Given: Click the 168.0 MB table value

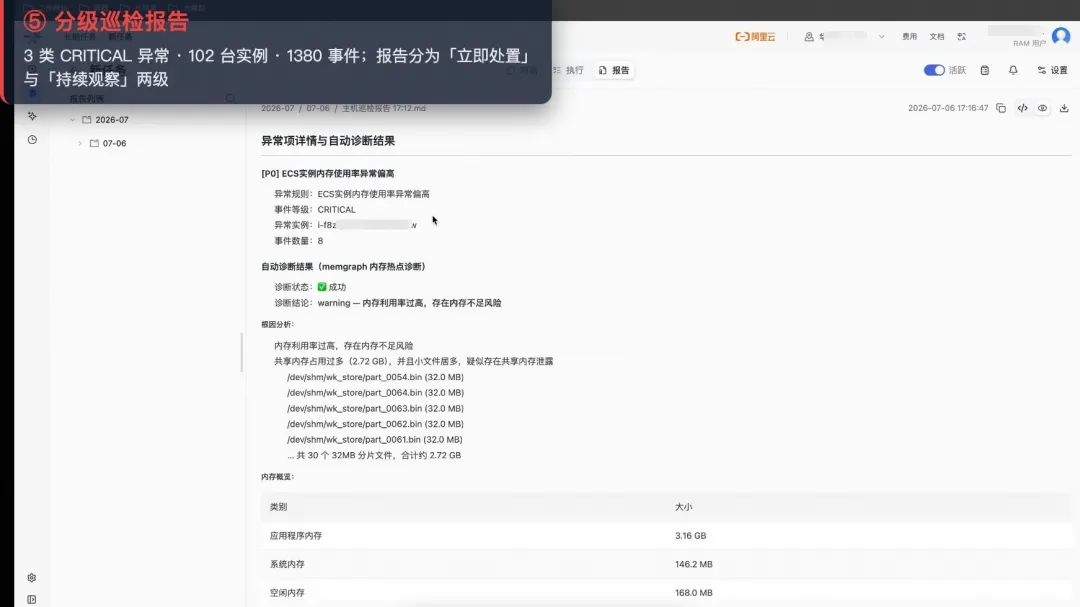Looking at the screenshot, I should (x=694, y=593).
